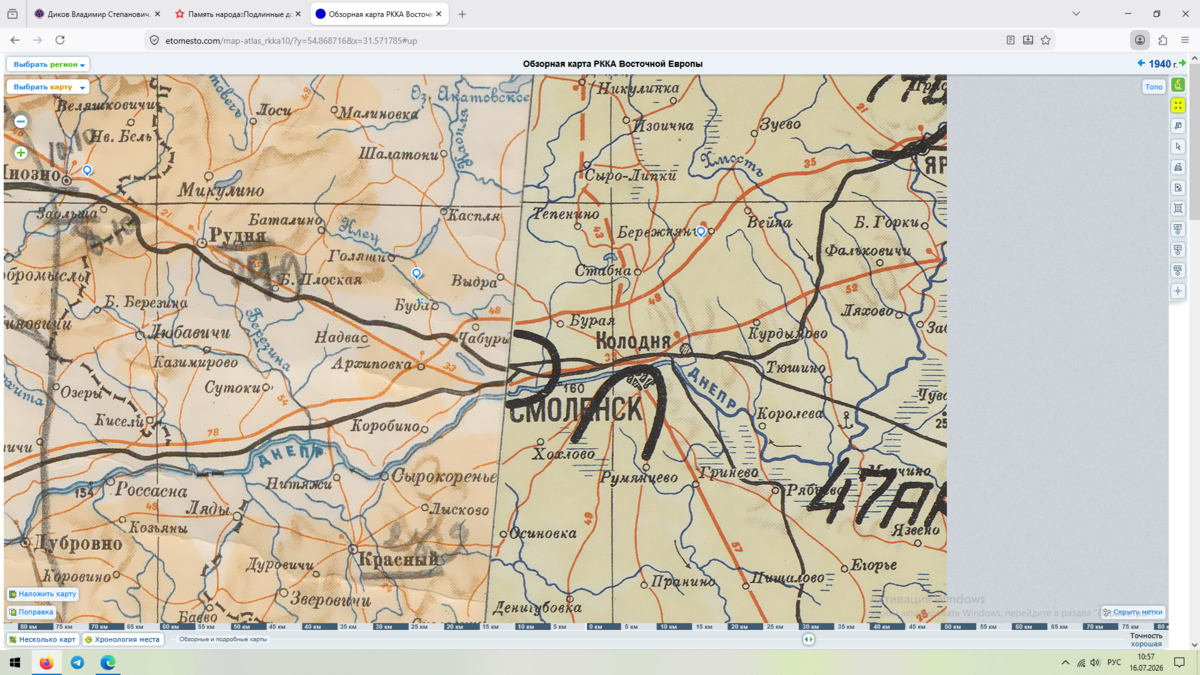The width and height of the screenshot is (1200, 675).
Task: Toggle Скрыть метки to hide markers
Action: (1133, 612)
